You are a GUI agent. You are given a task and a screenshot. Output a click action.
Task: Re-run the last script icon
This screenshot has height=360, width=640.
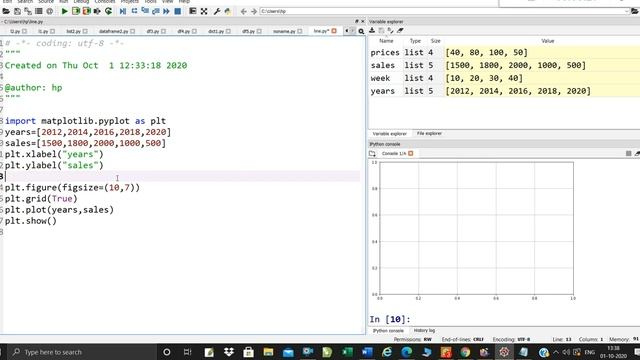point(108,11)
